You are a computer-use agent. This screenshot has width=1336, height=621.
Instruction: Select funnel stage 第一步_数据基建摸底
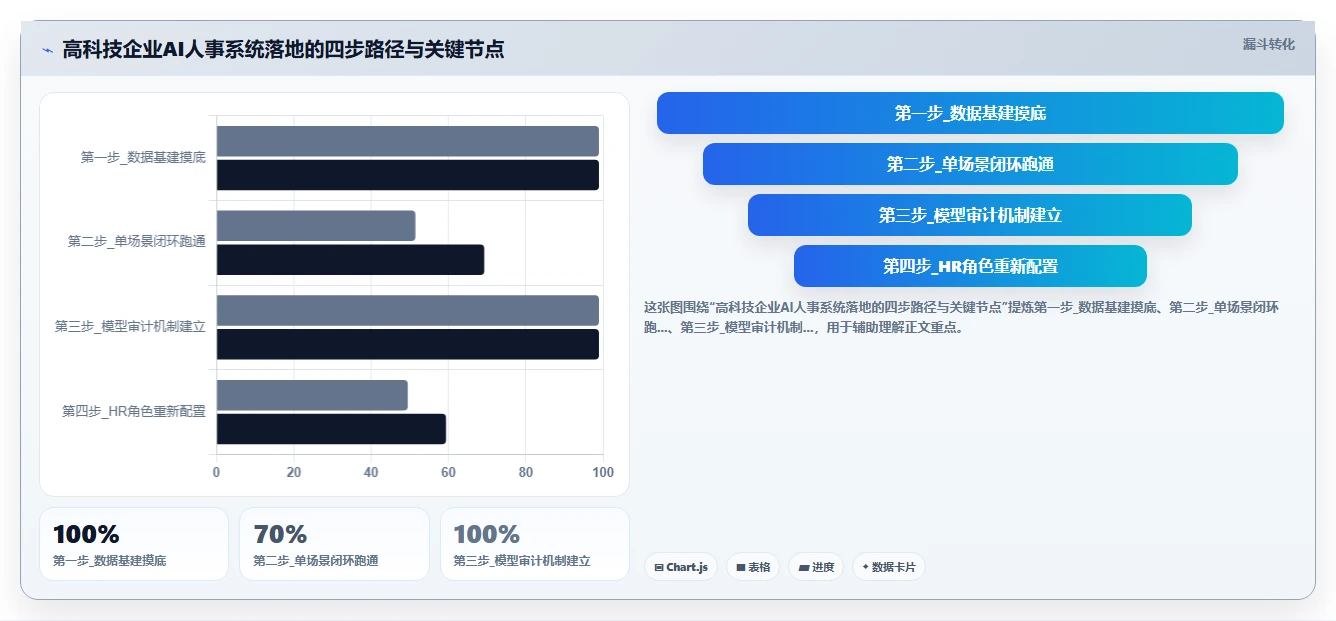[x=970, y=113]
